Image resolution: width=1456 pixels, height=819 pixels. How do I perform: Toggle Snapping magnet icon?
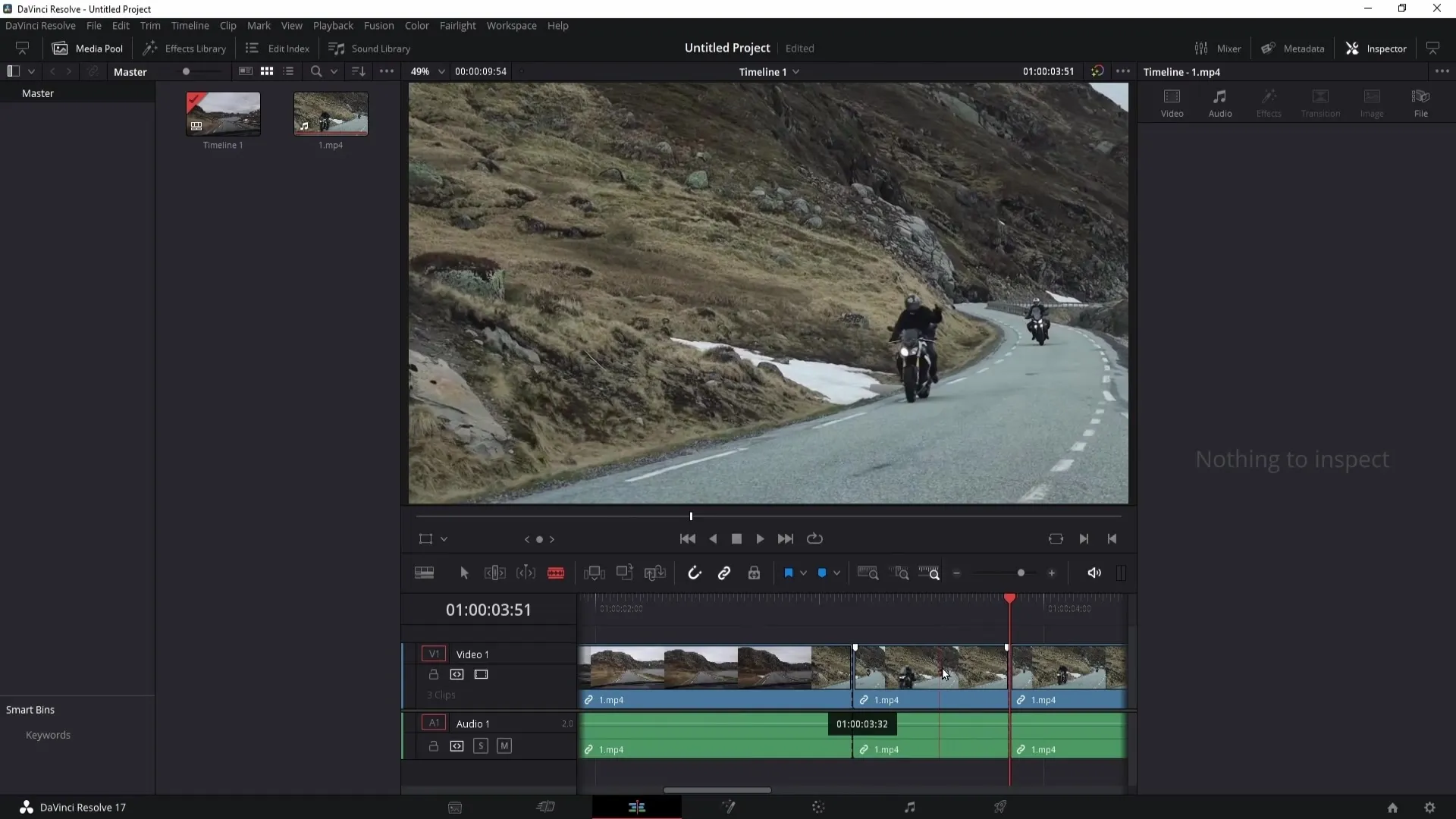click(x=694, y=573)
